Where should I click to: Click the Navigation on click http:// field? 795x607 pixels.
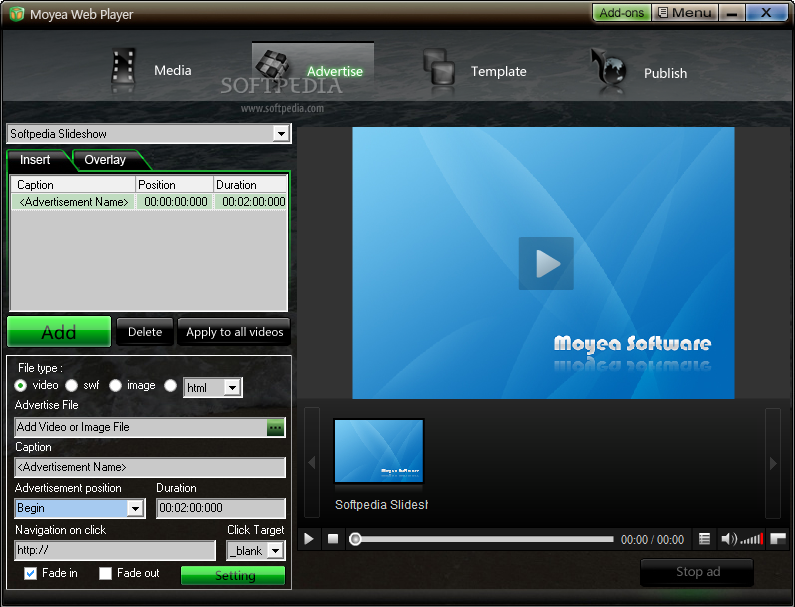click(115, 551)
